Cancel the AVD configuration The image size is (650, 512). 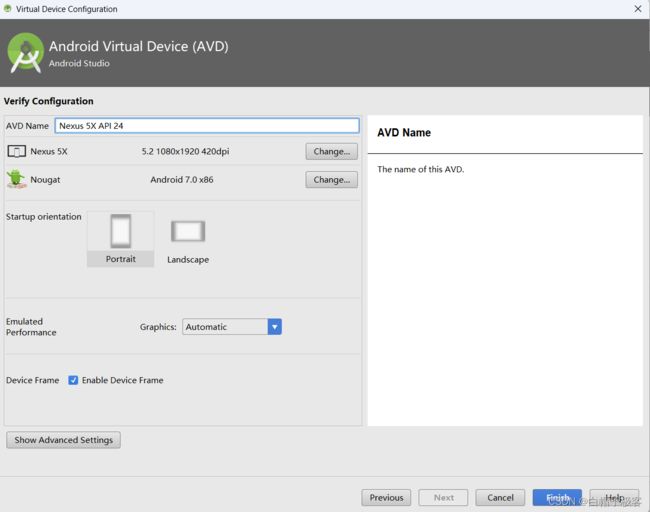click(500, 497)
